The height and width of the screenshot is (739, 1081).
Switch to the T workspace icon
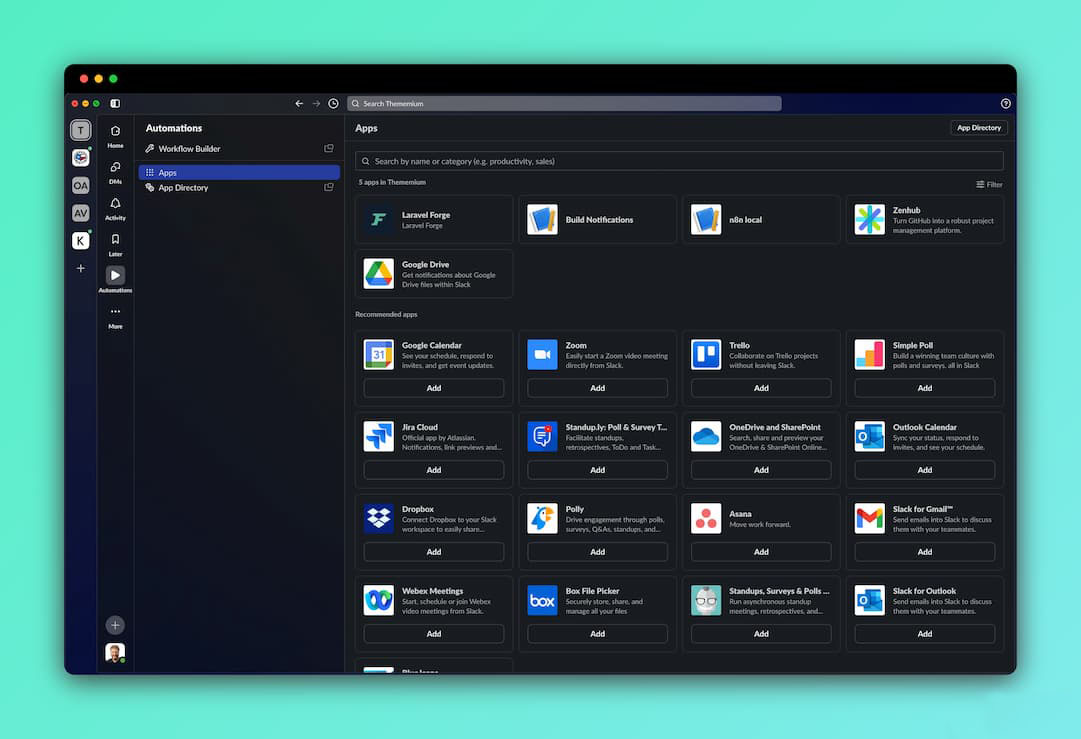(81, 130)
